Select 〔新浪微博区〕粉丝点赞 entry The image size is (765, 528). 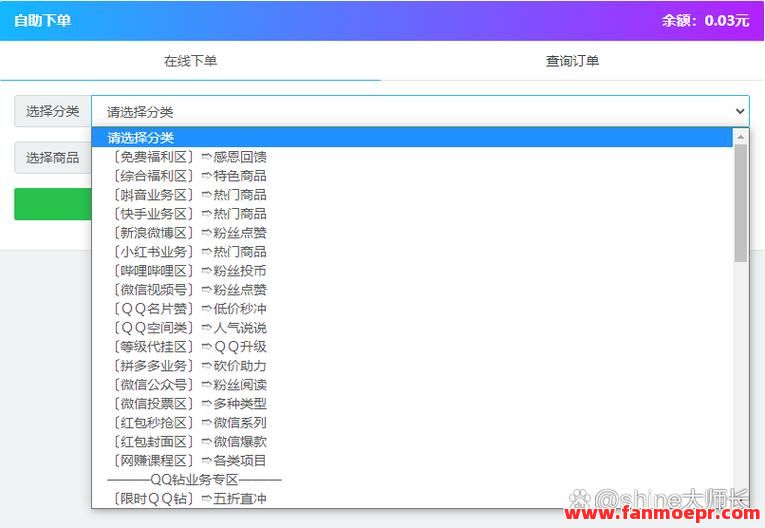pos(412,233)
